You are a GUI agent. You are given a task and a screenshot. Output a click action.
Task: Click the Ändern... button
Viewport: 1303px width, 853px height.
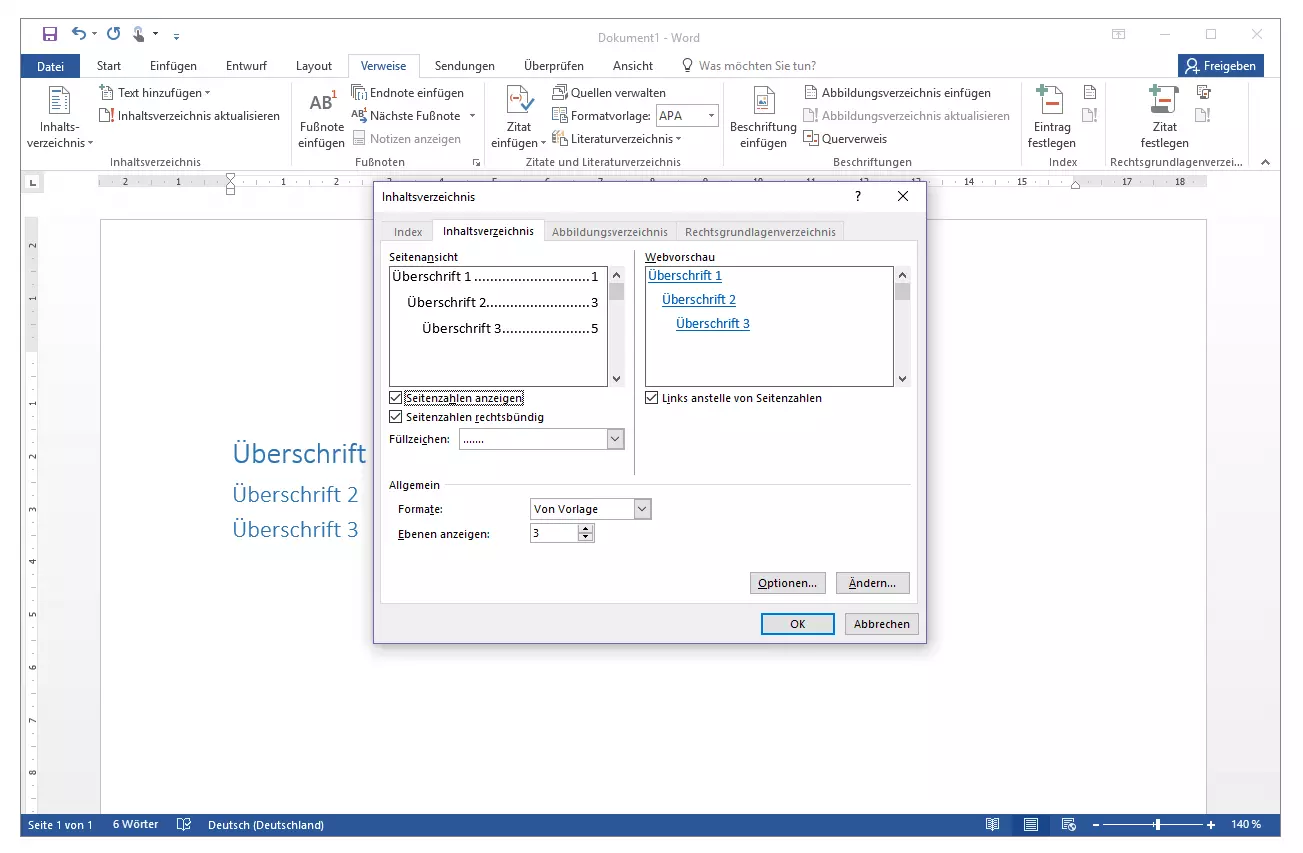click(x=873, y=583)
